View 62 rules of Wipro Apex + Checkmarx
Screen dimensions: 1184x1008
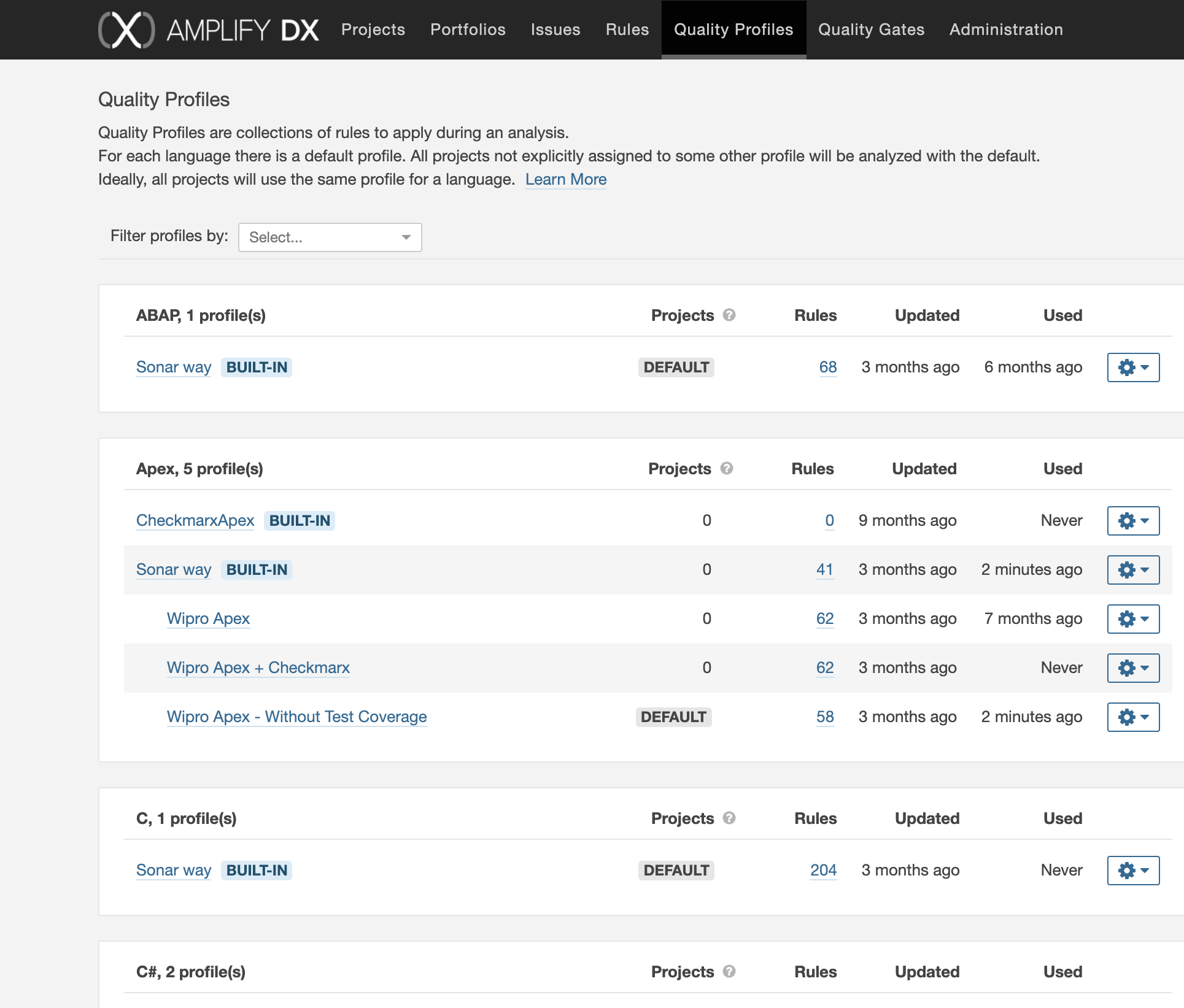coord(825,668)
